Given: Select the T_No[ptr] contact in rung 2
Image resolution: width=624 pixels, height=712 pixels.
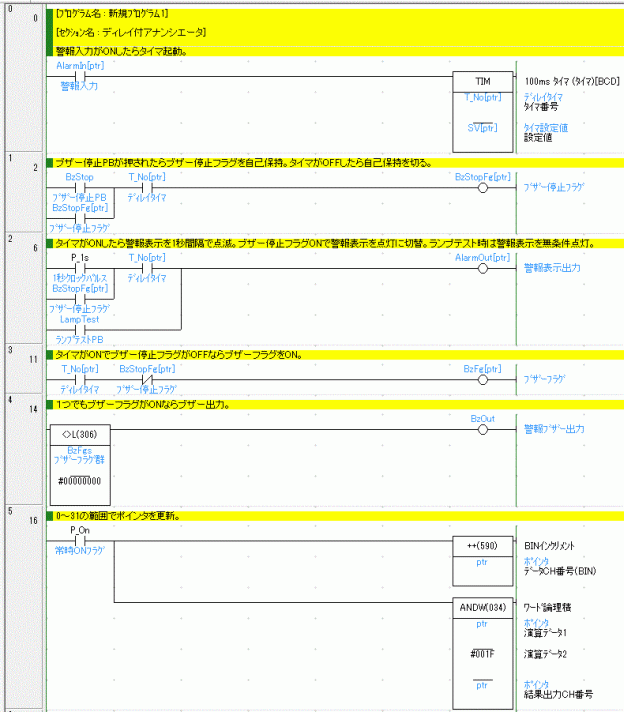Looking at the screenshot, I should click(x=147, y=268).
